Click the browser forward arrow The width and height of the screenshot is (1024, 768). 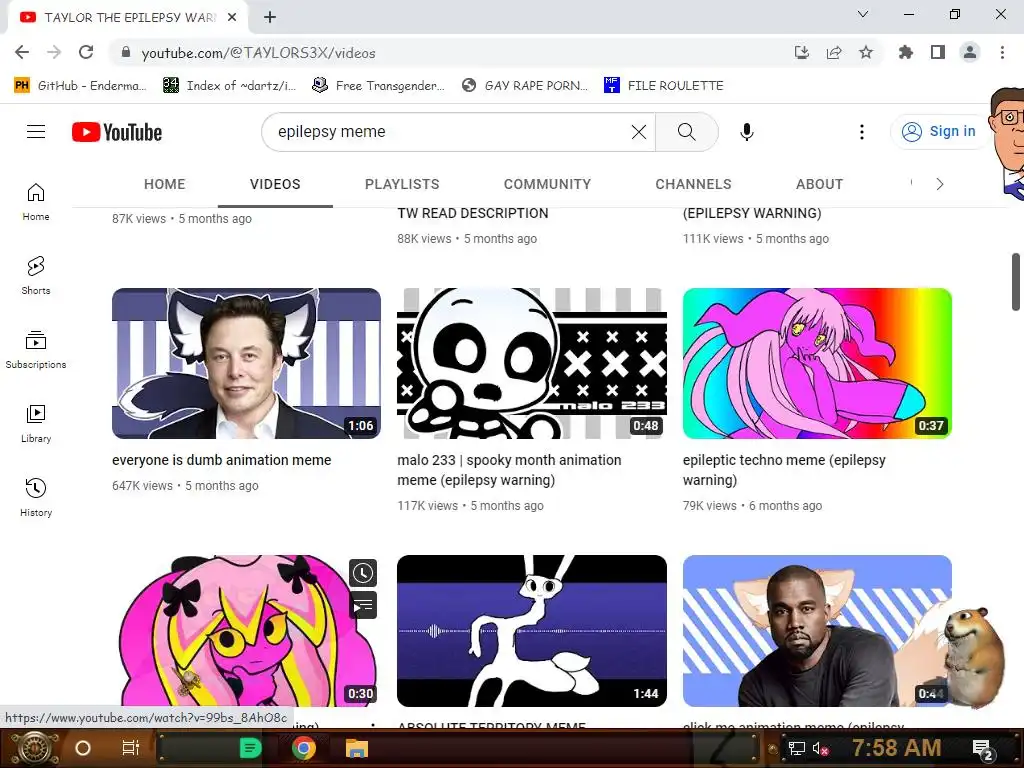54,53
